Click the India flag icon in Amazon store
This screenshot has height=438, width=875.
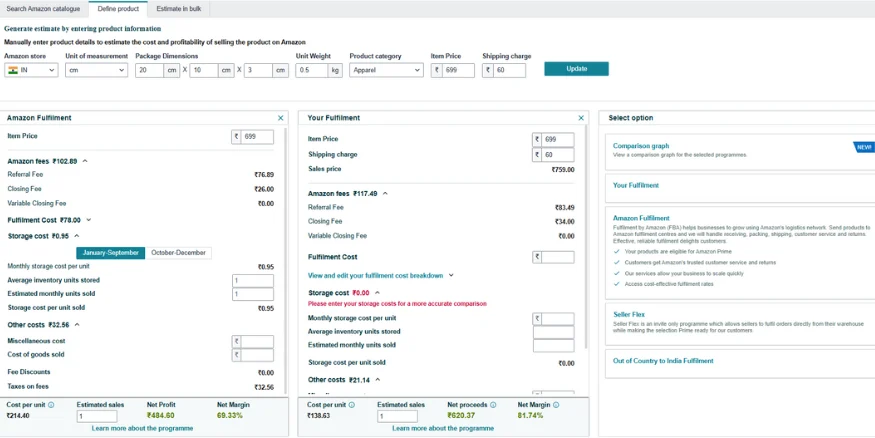(x=13, y=70)
